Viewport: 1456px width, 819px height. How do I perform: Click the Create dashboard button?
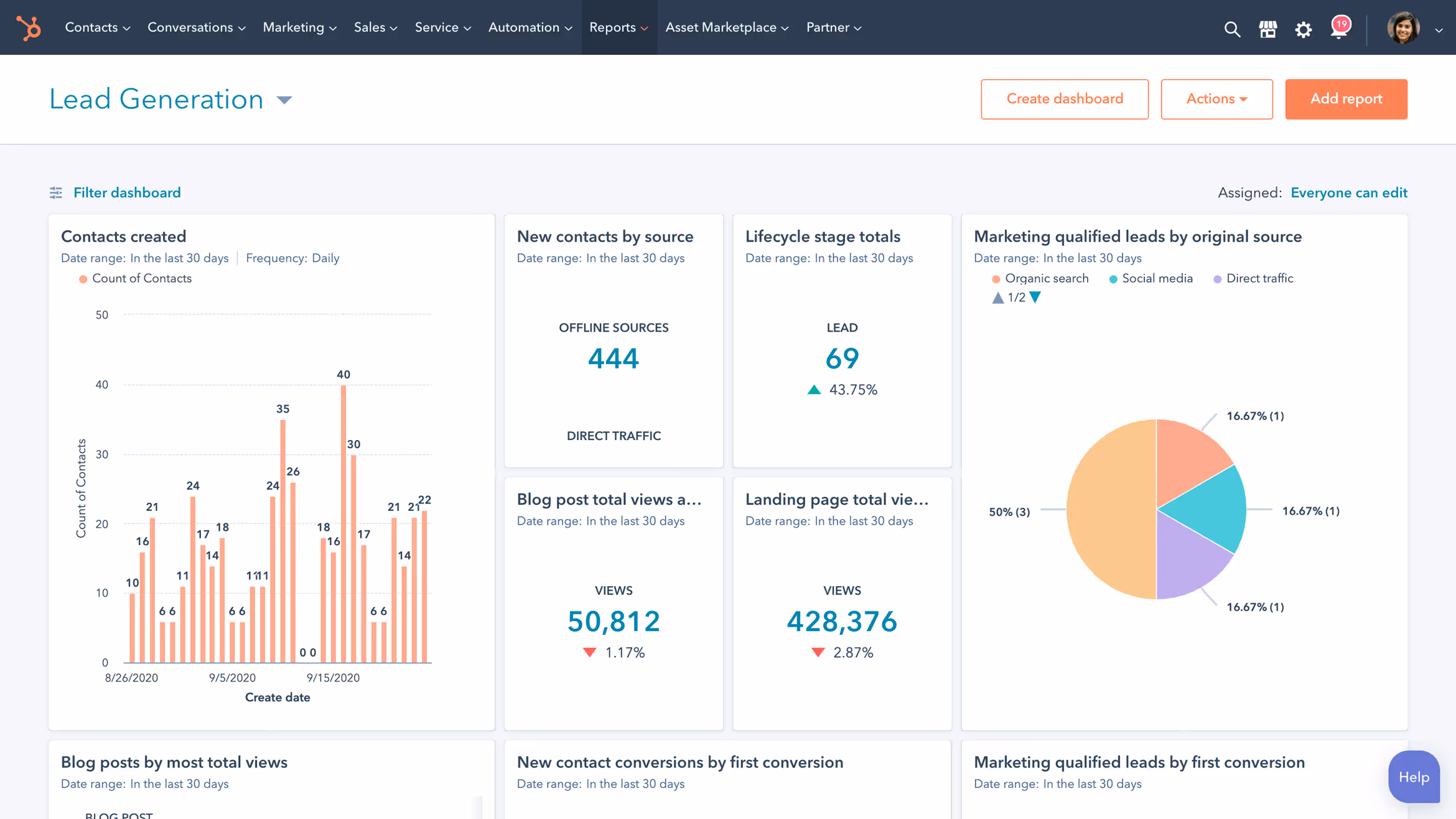(x=1065, y=98)
